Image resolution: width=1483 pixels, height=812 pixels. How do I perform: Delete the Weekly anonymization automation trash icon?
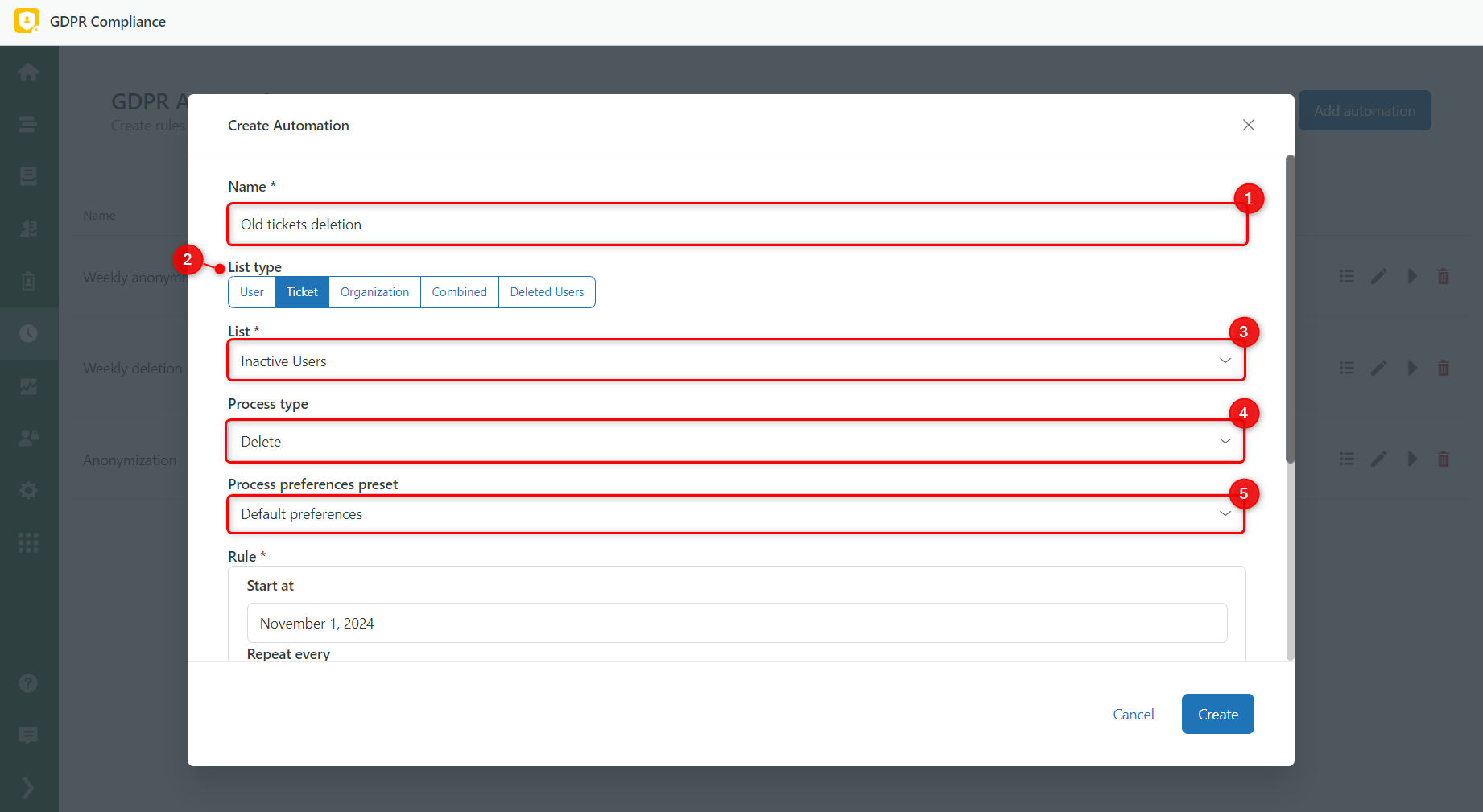tap(1444, 277)
